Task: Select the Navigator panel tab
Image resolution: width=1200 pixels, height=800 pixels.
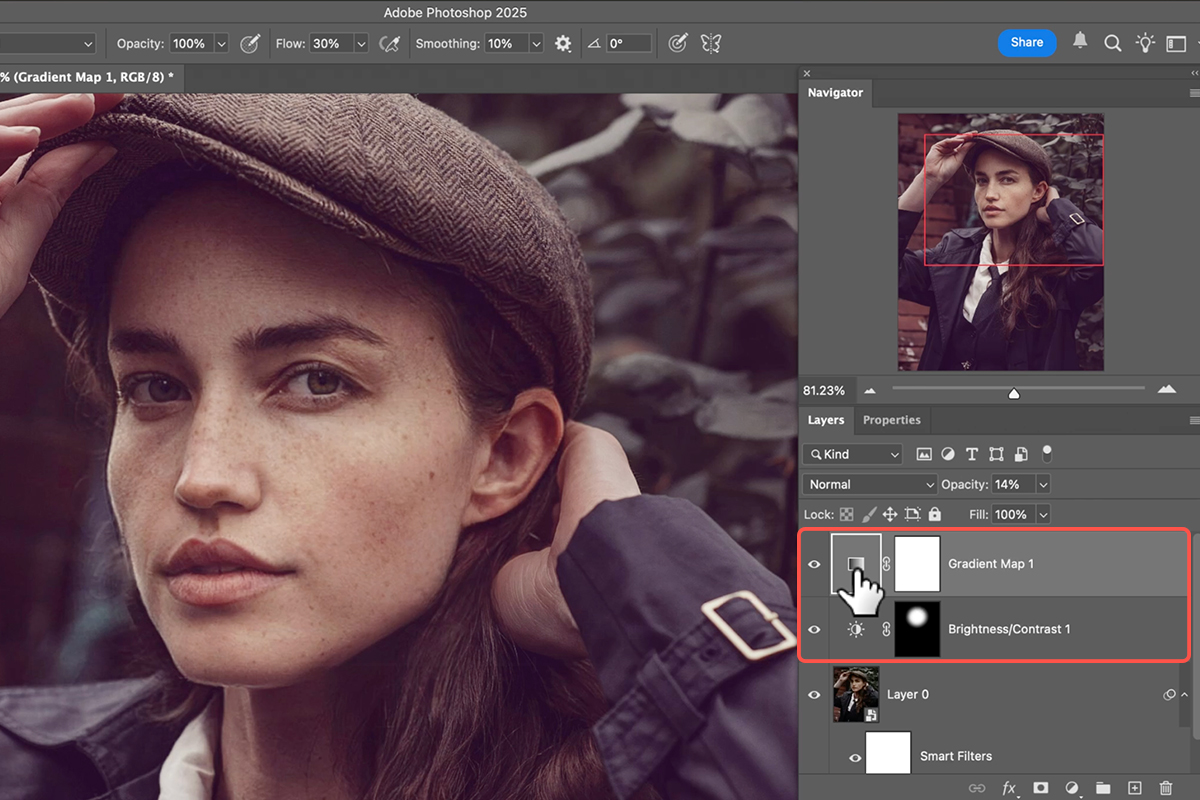Action: pos(835,92)
